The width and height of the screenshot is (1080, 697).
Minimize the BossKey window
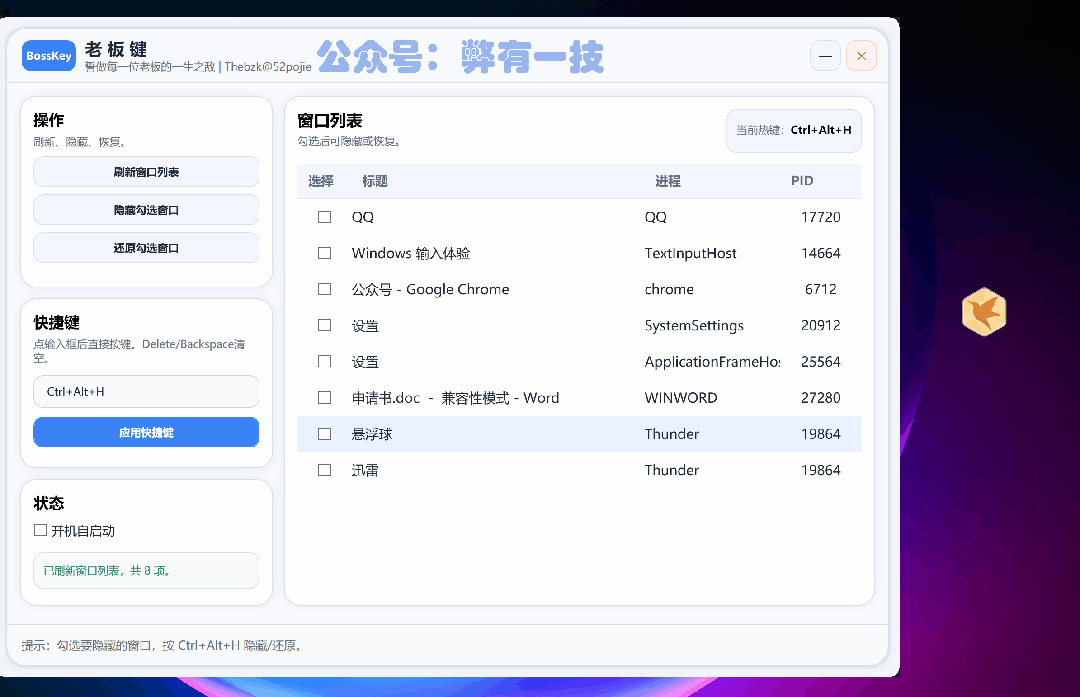click(825, 56)
